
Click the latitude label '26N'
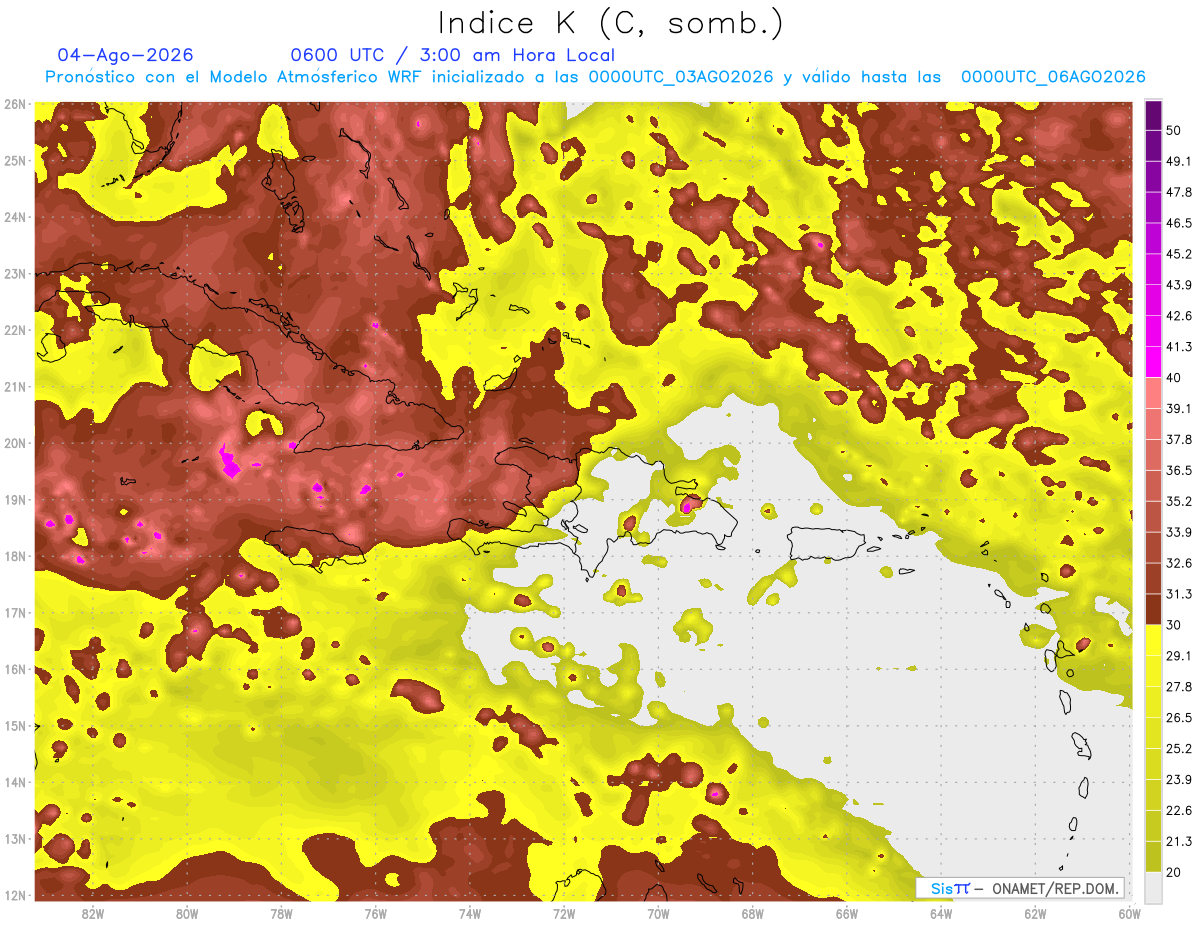pos(15,104)
